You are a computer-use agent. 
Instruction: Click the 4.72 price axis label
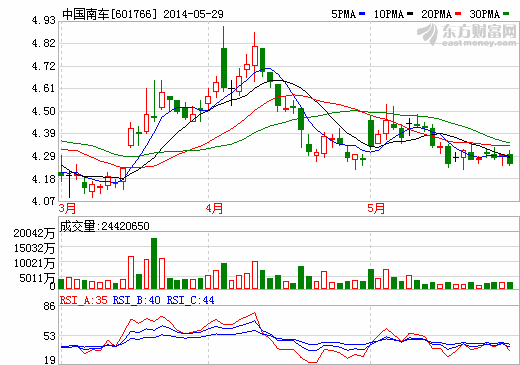[44, 66]
